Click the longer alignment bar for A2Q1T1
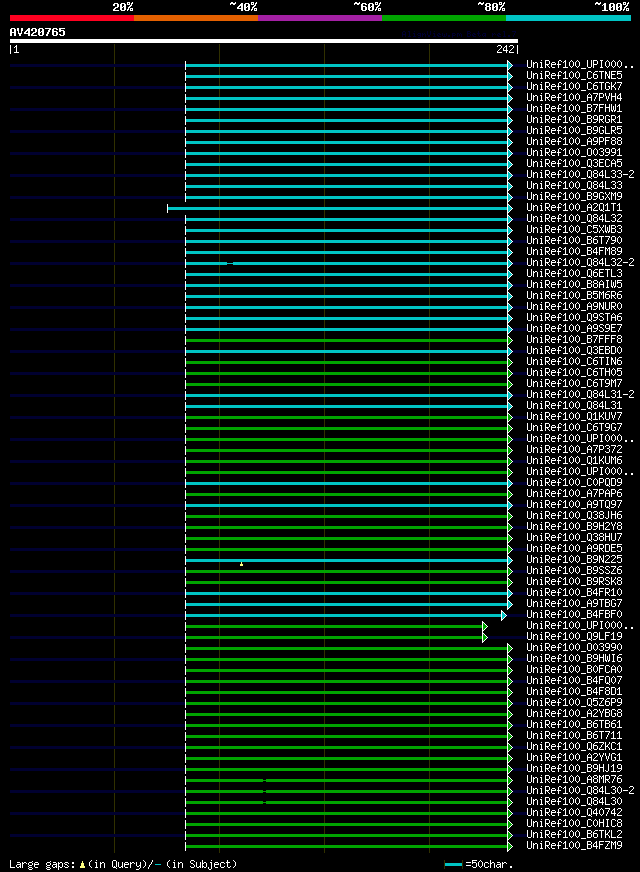The height and width of the screenshot is (872, 640). coord(339,209)
